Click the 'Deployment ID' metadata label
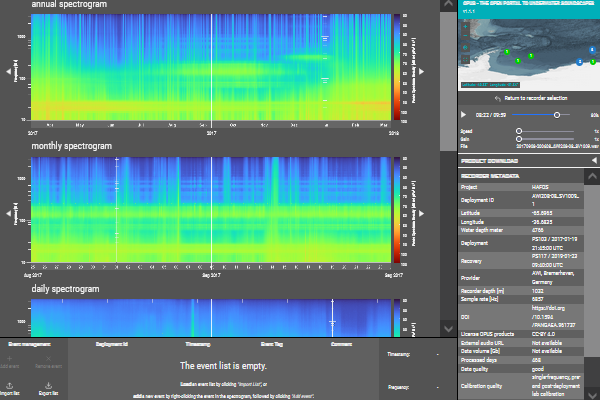The width and height of the screenshot is (600, 400). (x=477, y=200)
